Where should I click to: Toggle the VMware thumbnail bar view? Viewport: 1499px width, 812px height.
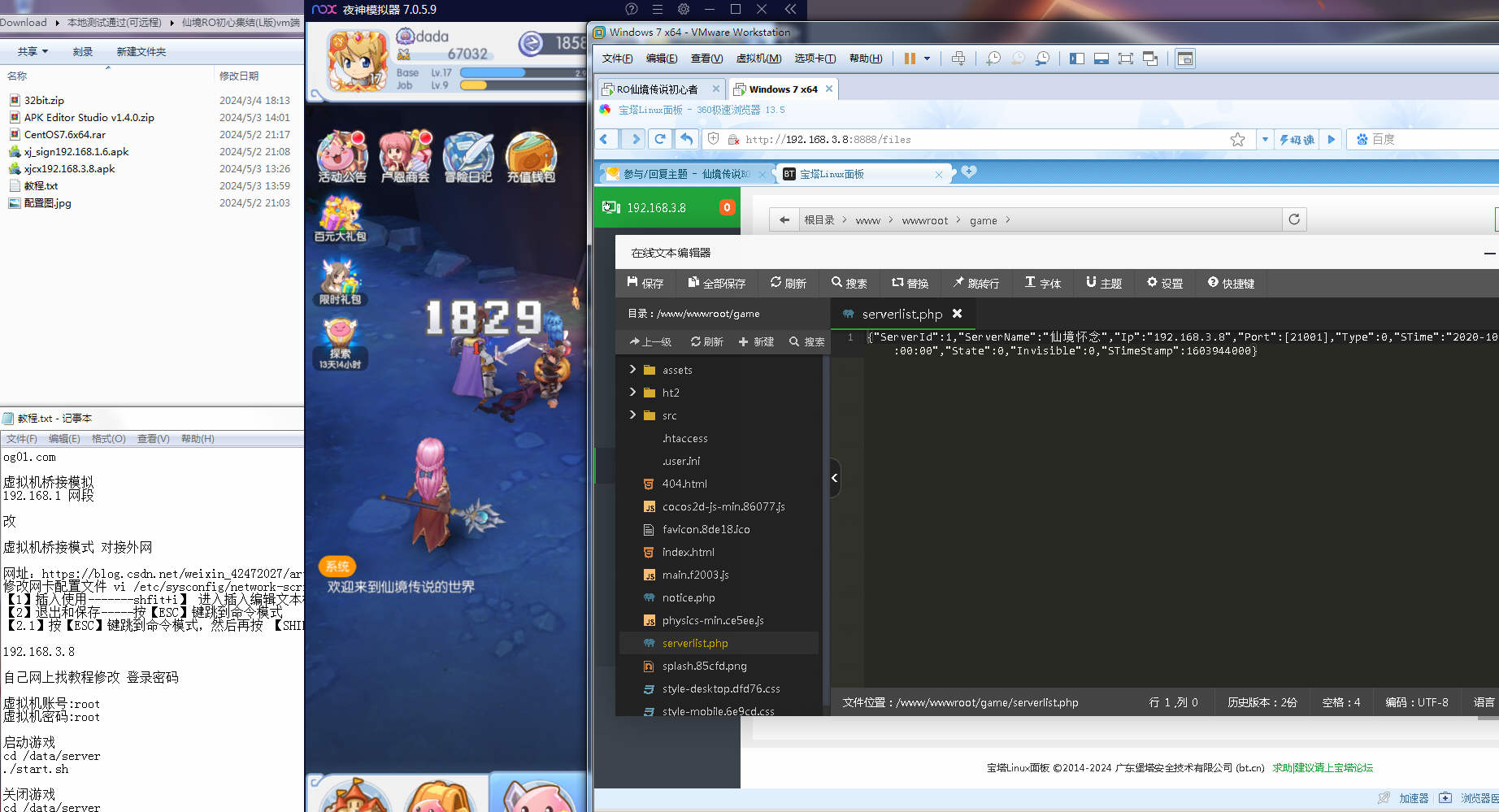[1101, 59]
